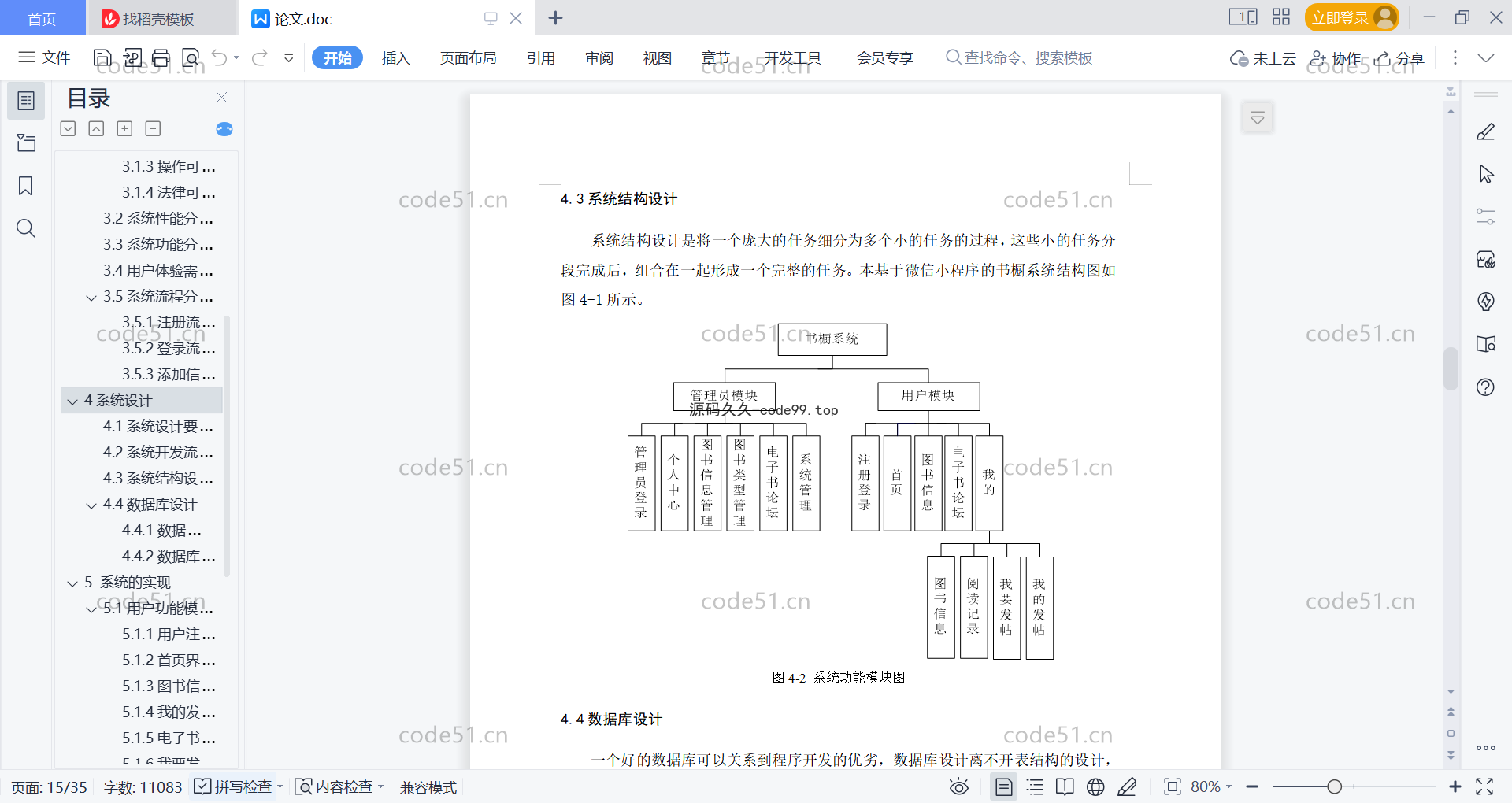Click the help question mark icon
Viewport: 1512px width, 803px height.
click(x=1486, y=387)
